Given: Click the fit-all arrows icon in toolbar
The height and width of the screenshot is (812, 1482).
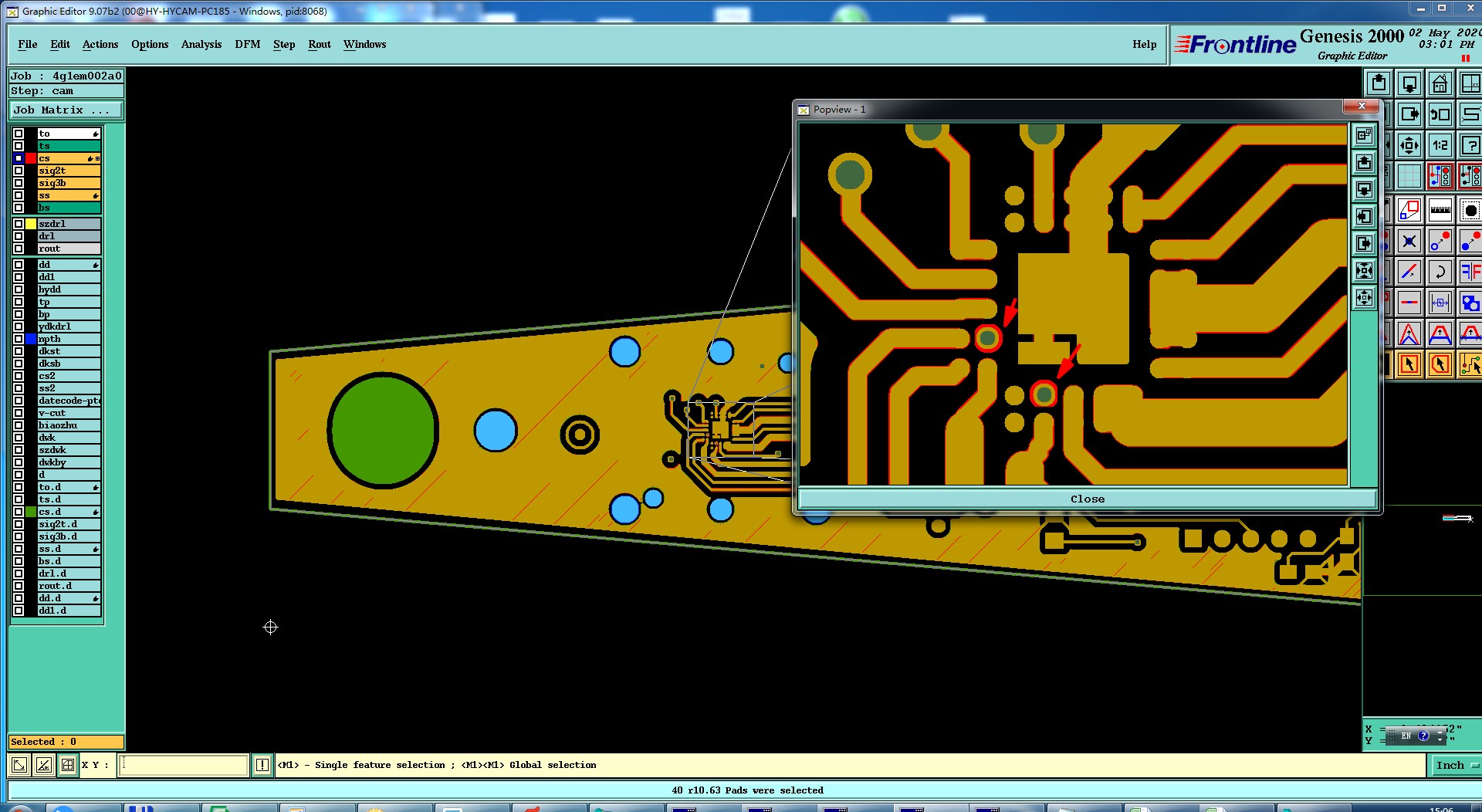Looking at the screenshot, I should pyautogui.click(x=1409, y=145).
